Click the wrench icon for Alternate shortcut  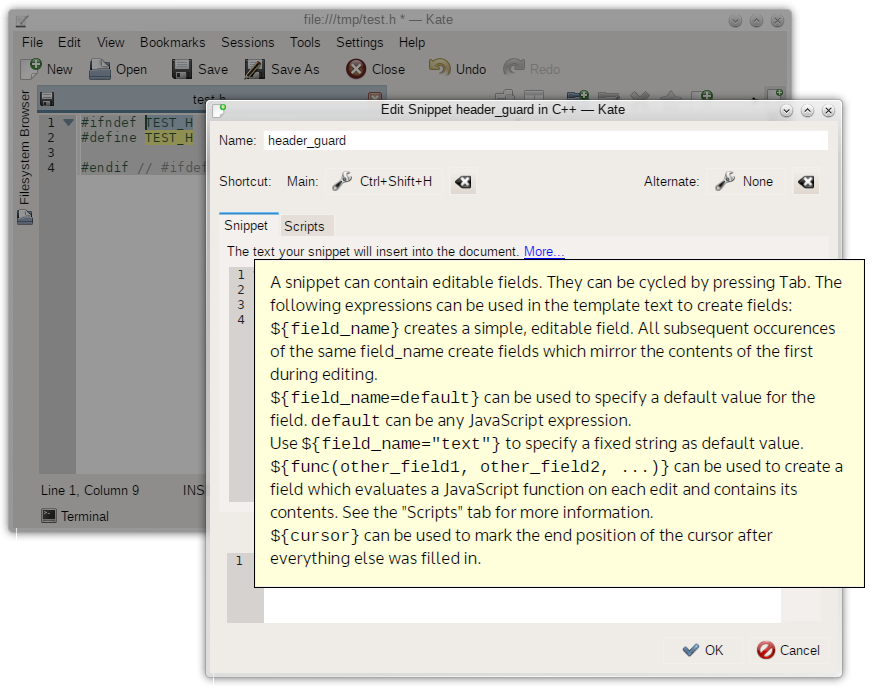725,181
